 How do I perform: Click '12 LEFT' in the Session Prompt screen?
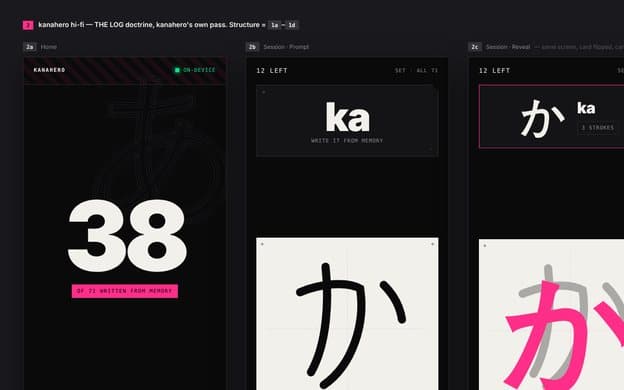click(272, 70)
